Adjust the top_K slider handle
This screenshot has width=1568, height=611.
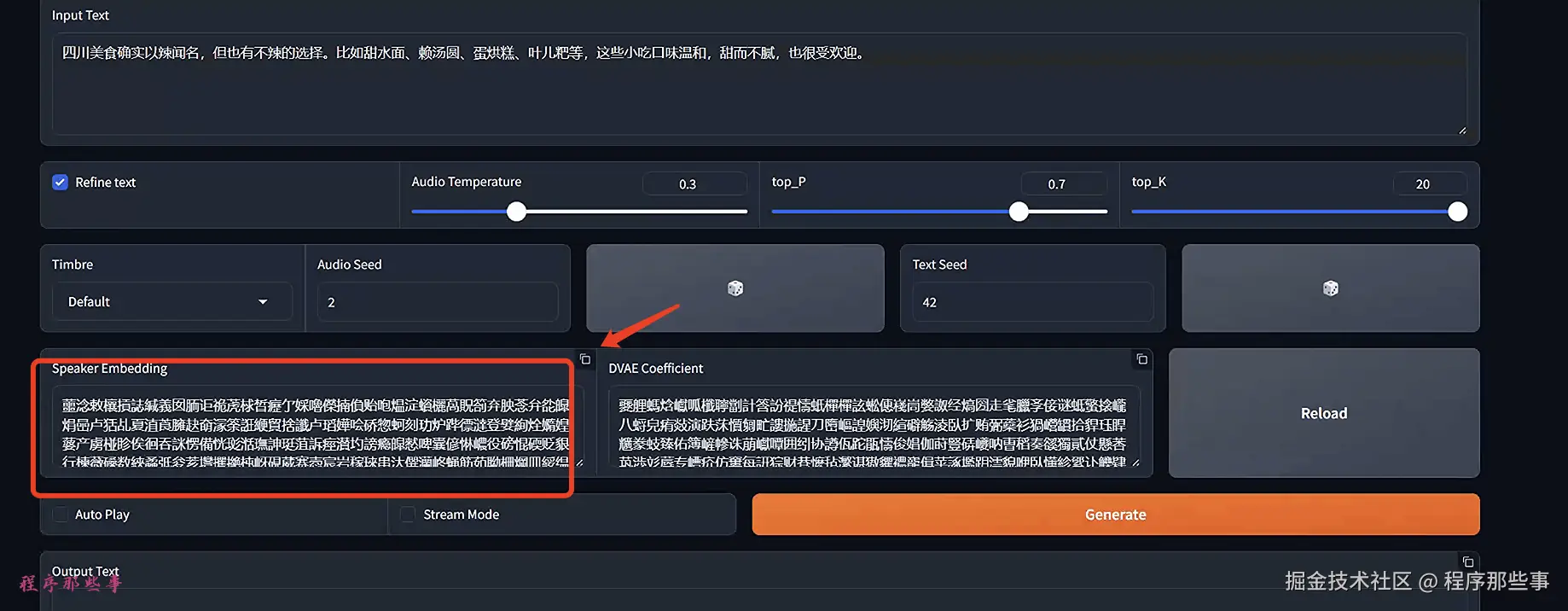click(x=1458, y=212)
